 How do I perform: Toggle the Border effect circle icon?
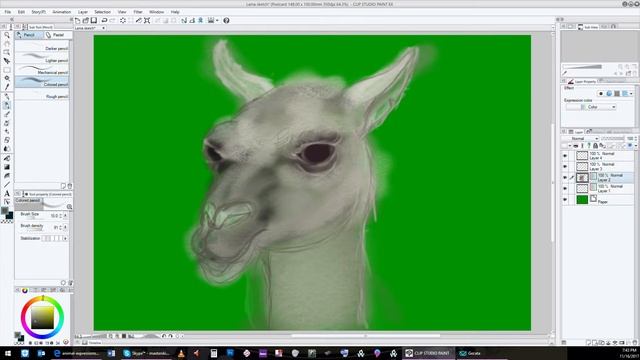601,94
